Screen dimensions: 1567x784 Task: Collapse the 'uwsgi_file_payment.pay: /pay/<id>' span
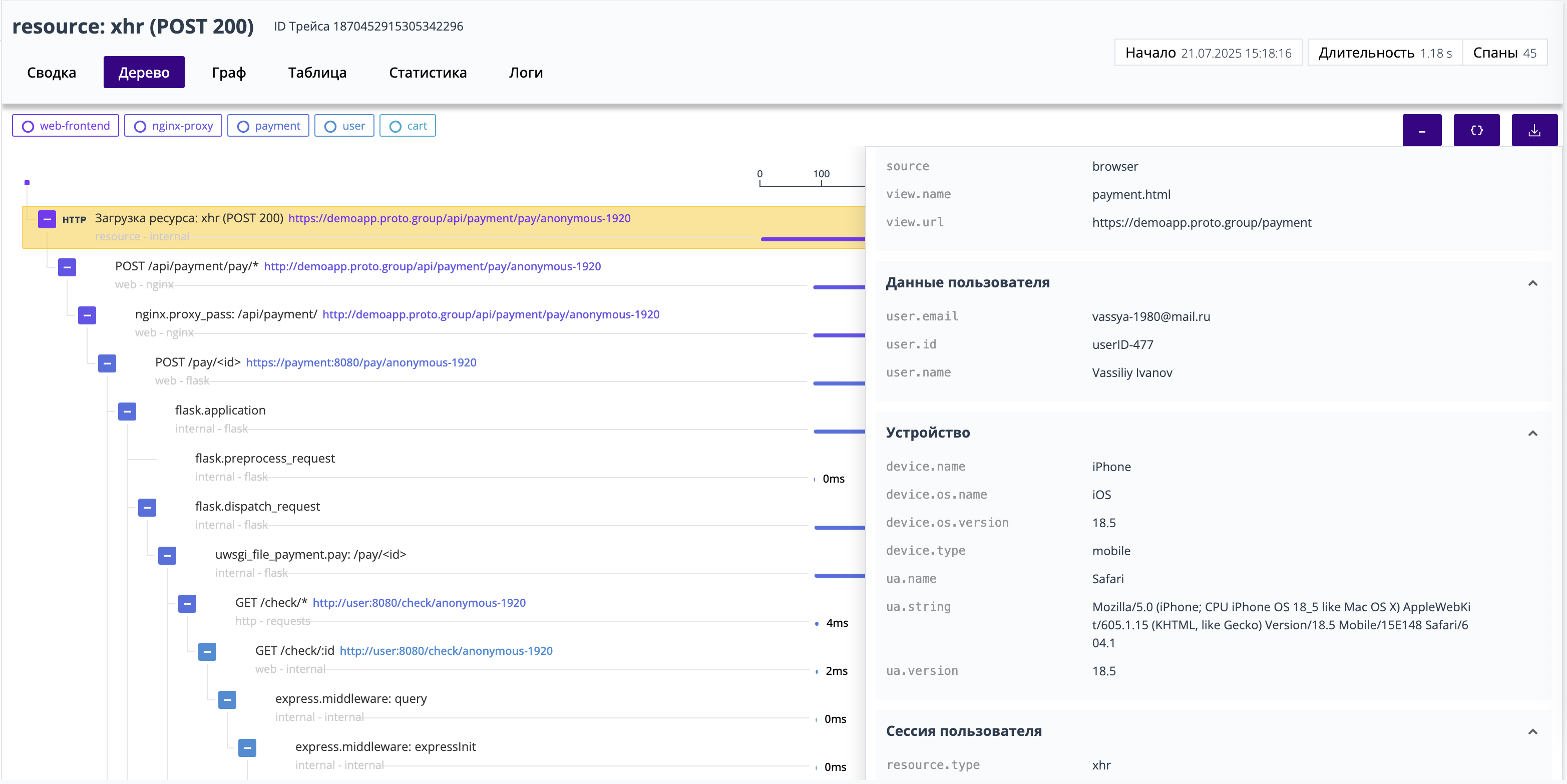(x=167, y=555)
